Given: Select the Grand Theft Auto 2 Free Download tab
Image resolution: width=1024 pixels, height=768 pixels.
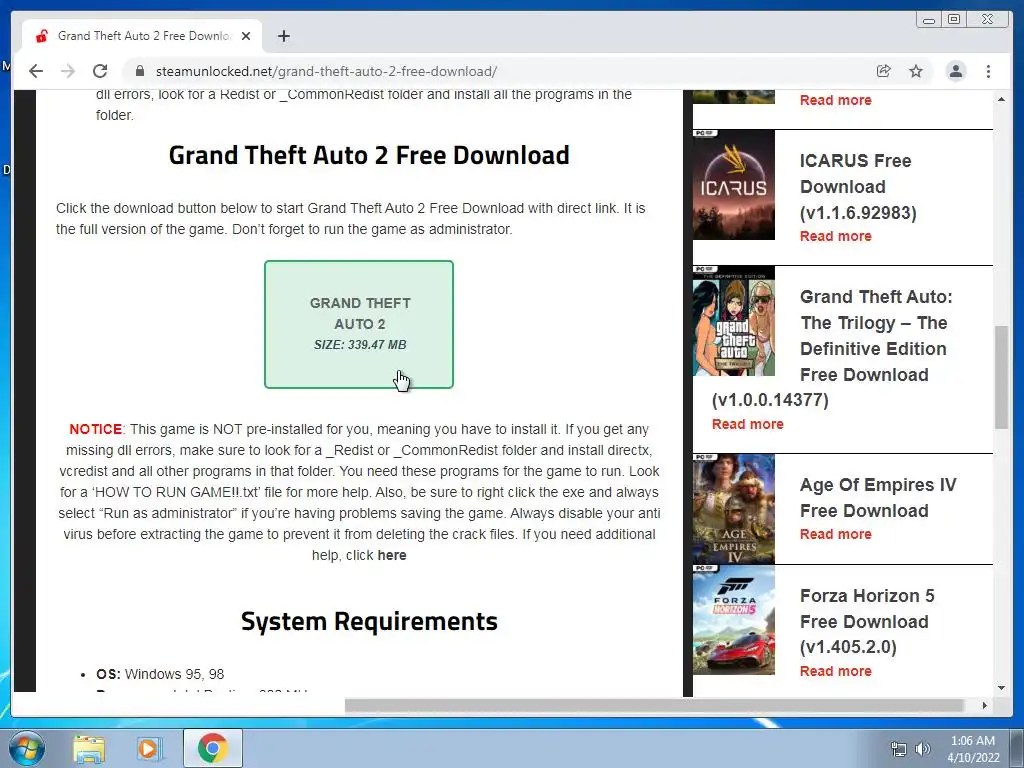Looking at the screenshot, I should [142, 36].
